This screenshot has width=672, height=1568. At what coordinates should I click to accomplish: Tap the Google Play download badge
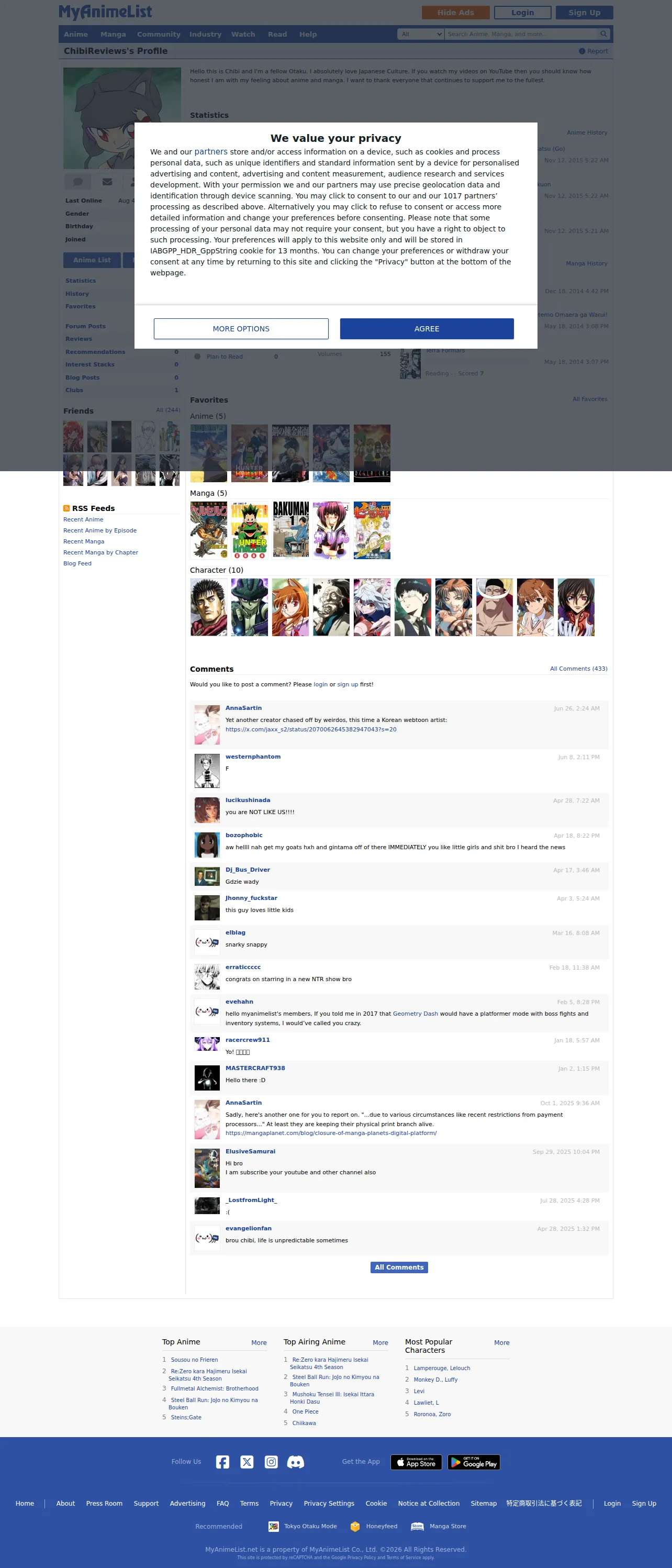click(474, 1462)
